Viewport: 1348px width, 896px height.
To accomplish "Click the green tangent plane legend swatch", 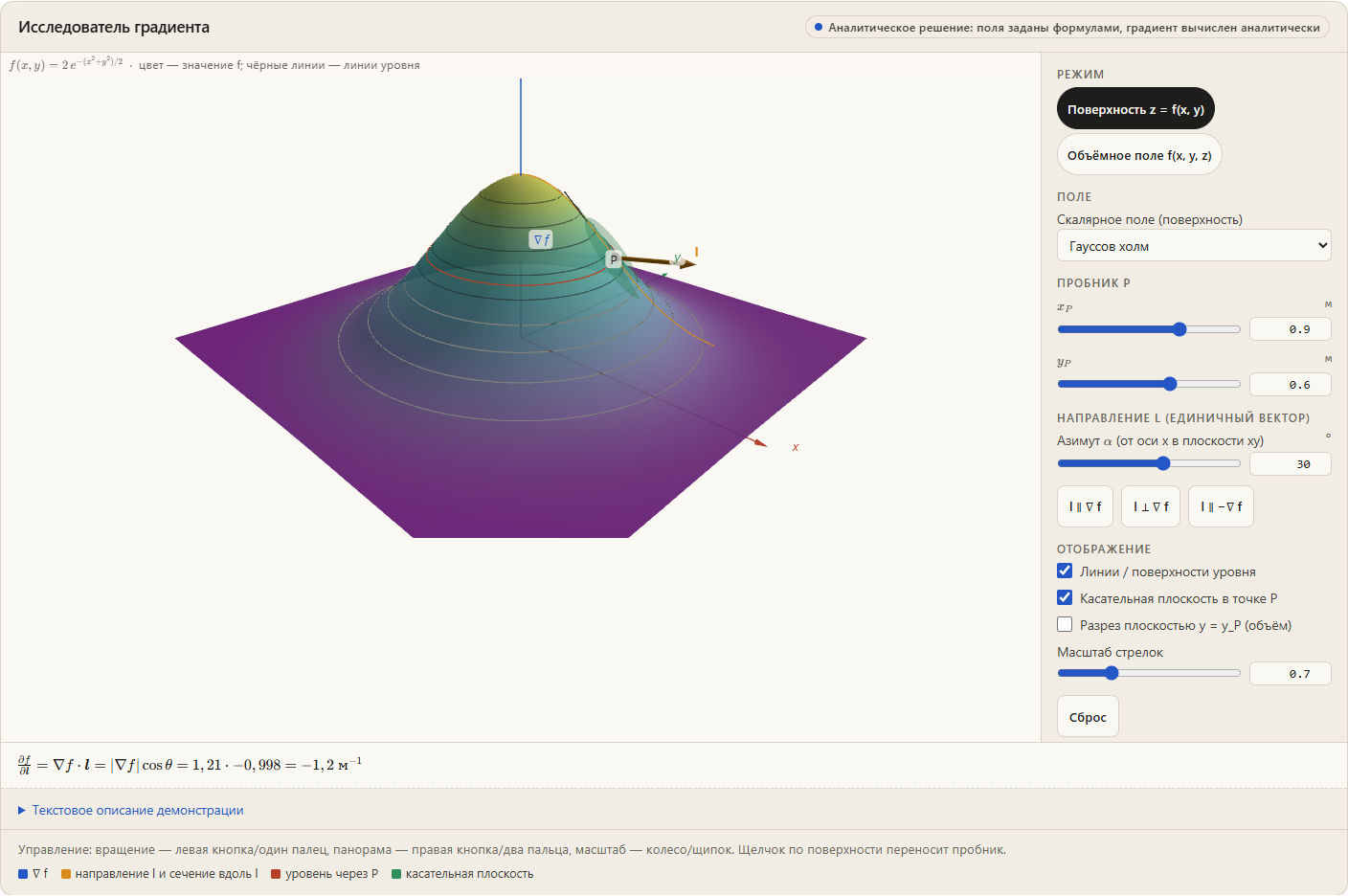I will point(396,874).
